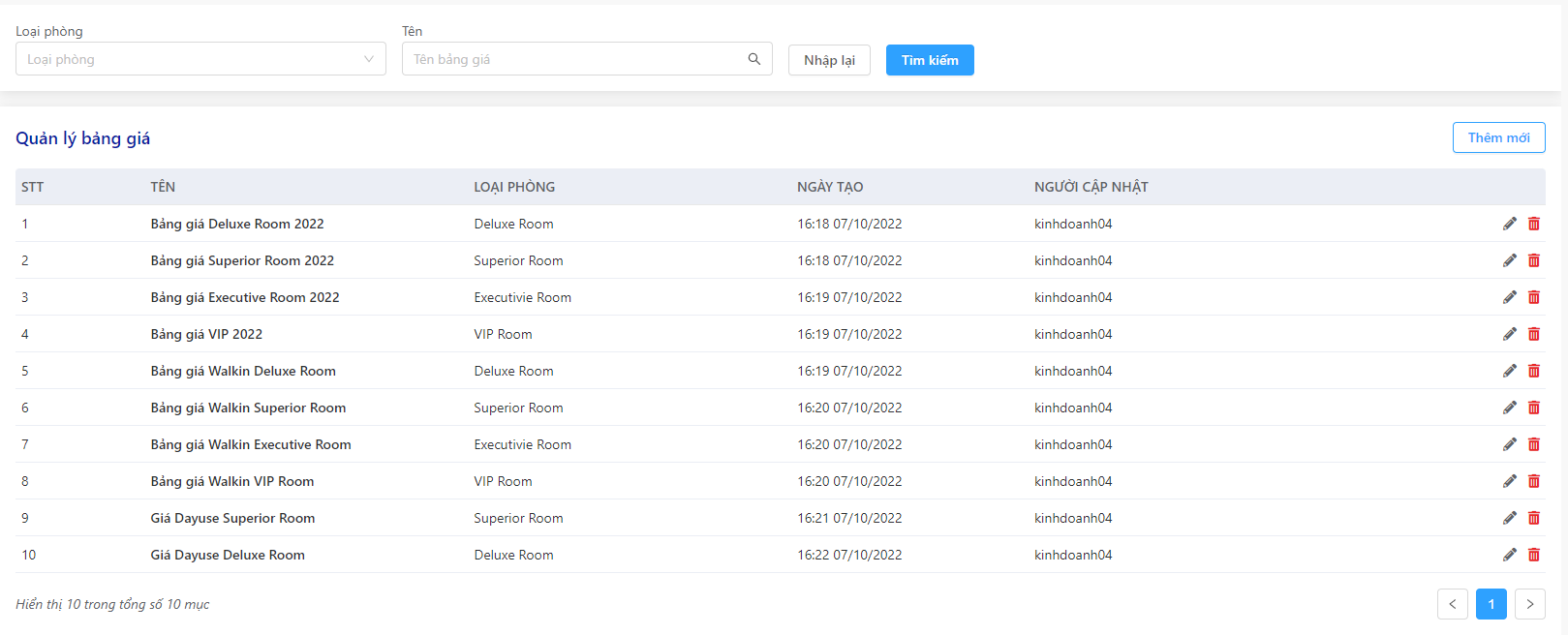The height and width of the screenshot is (635, 1568).
Task: Click the pencil icon for Bảng giá VIP 2022
Action: pos(1510,334)
